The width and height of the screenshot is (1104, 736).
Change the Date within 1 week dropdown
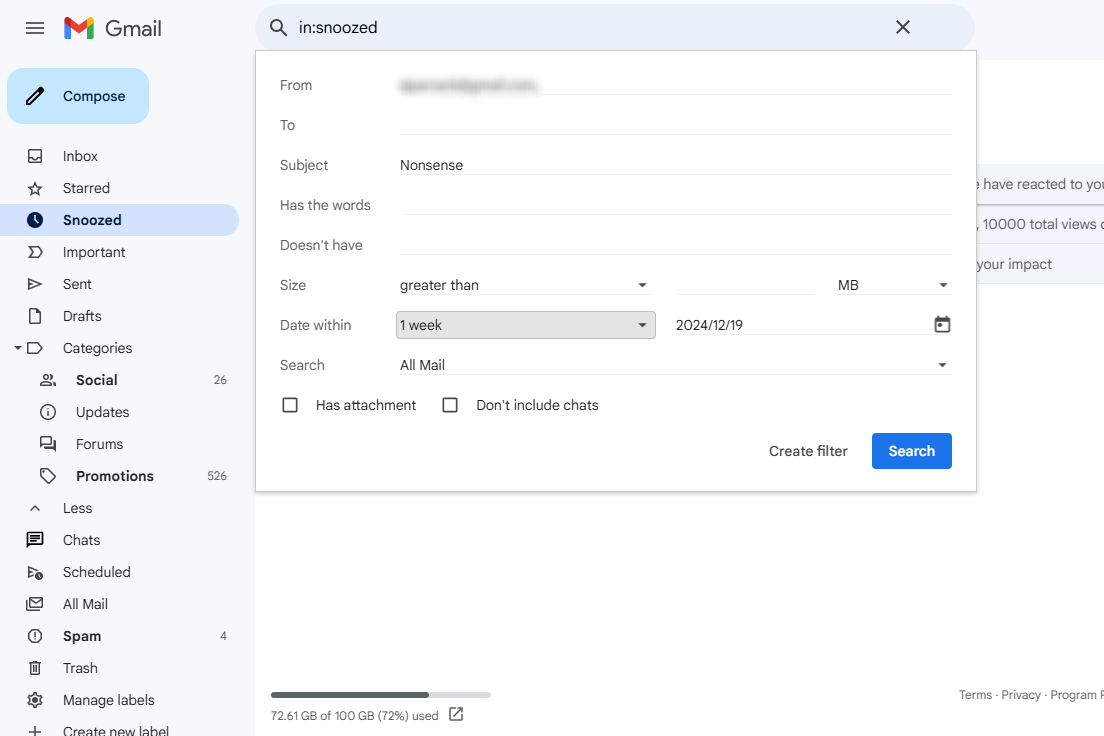525,324
